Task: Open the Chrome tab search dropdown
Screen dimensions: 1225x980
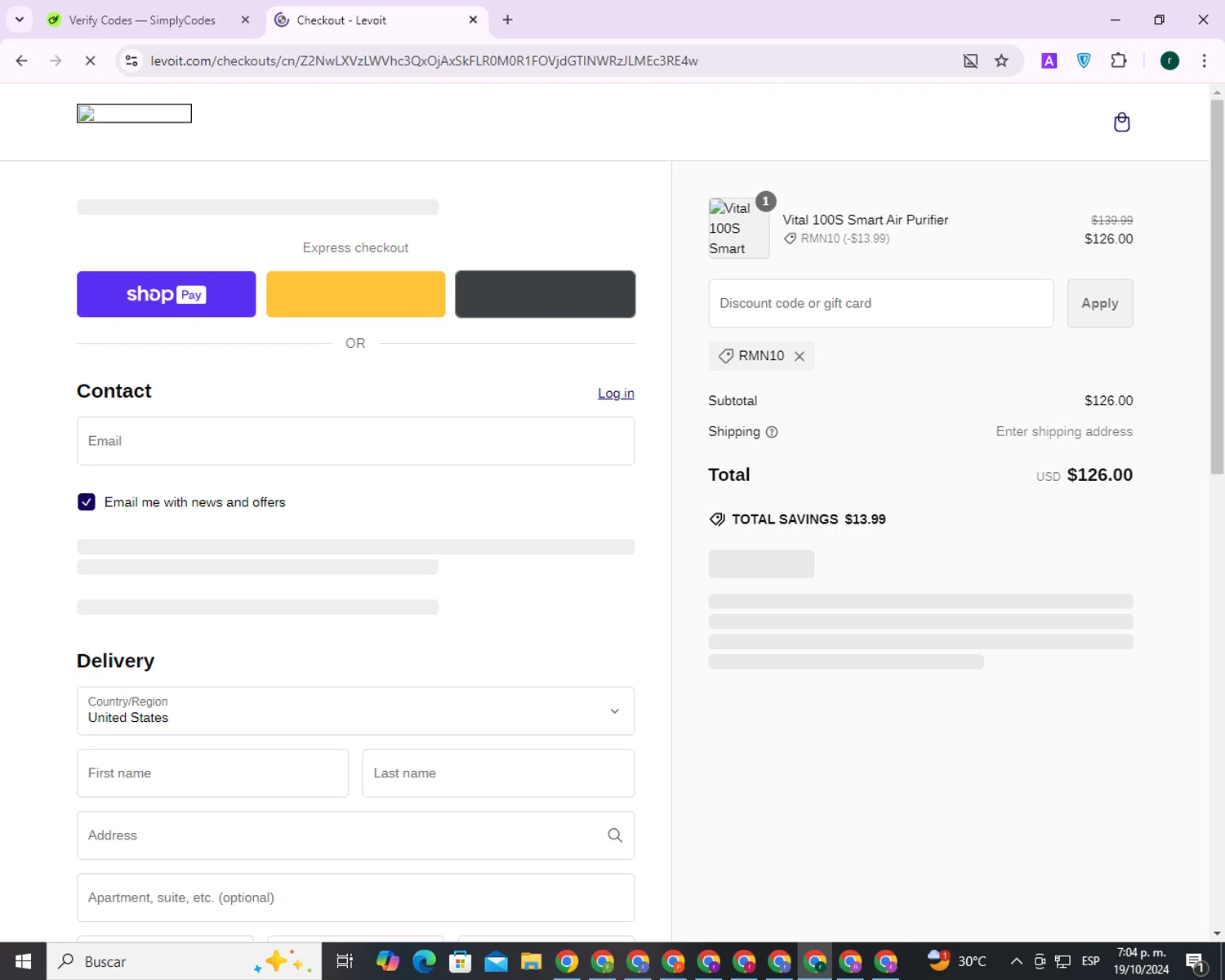Action: [x=20, y=20]
